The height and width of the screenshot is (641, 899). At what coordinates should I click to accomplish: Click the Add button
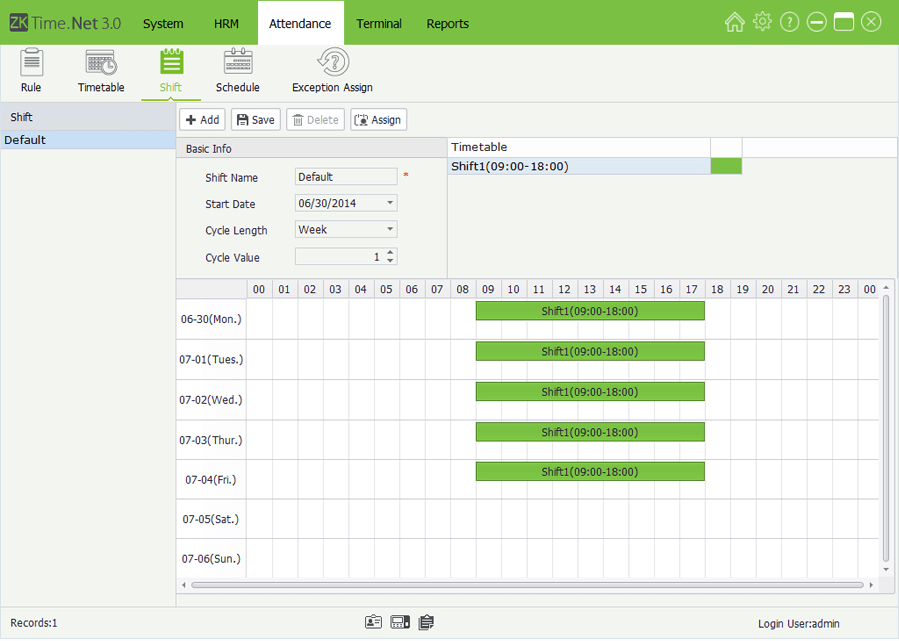202,120
